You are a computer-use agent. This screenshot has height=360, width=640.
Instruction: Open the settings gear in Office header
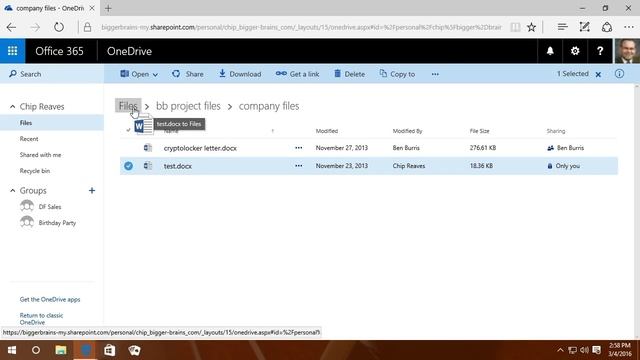(575, 51)
